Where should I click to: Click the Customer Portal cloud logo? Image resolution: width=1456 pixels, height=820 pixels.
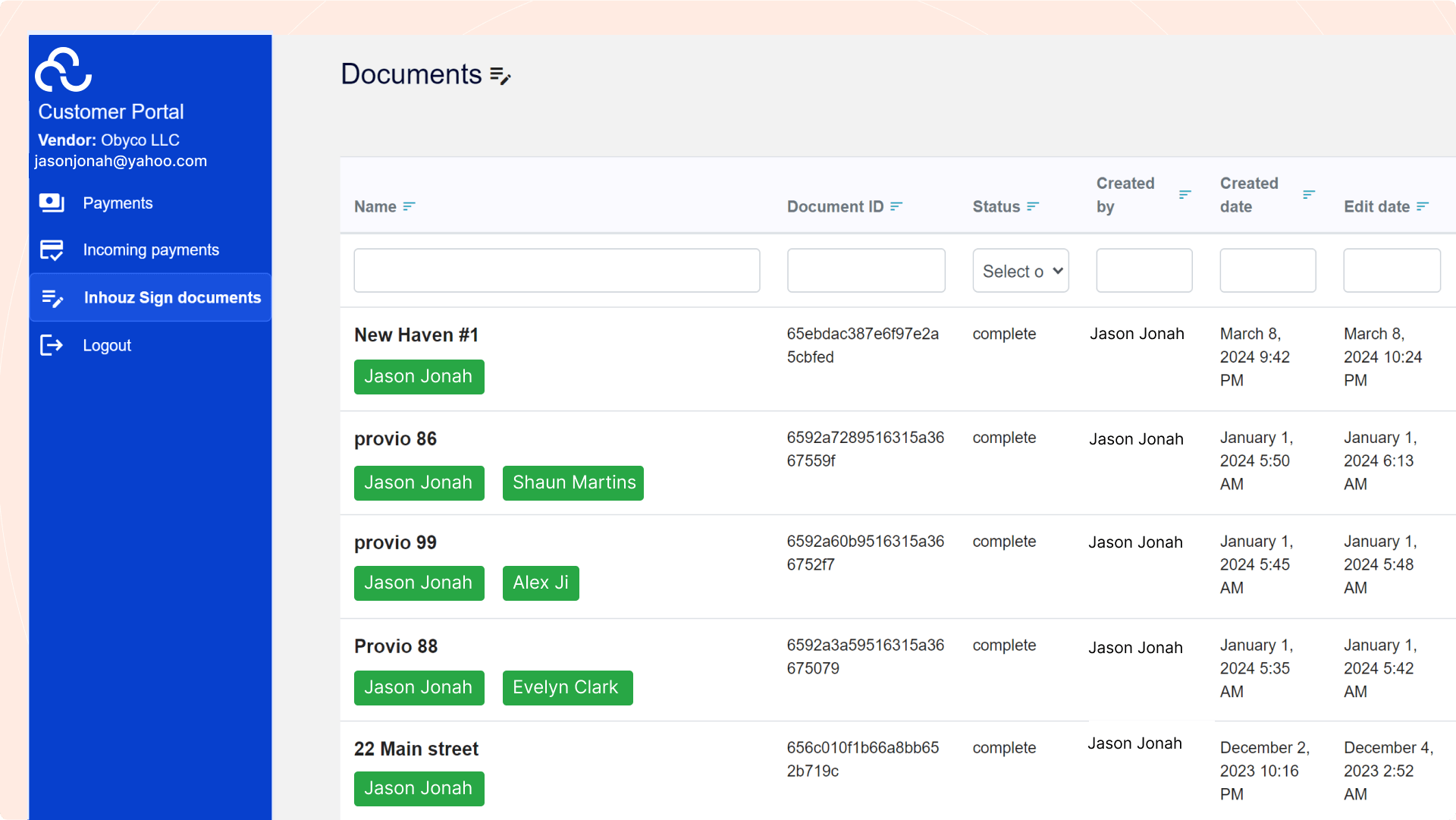(64, 70)
